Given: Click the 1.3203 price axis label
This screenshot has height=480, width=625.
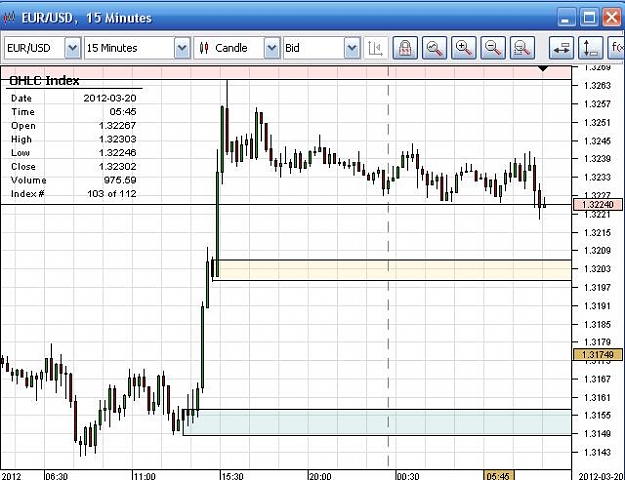Looking at the screenshot, I should [x=597, y=269].
